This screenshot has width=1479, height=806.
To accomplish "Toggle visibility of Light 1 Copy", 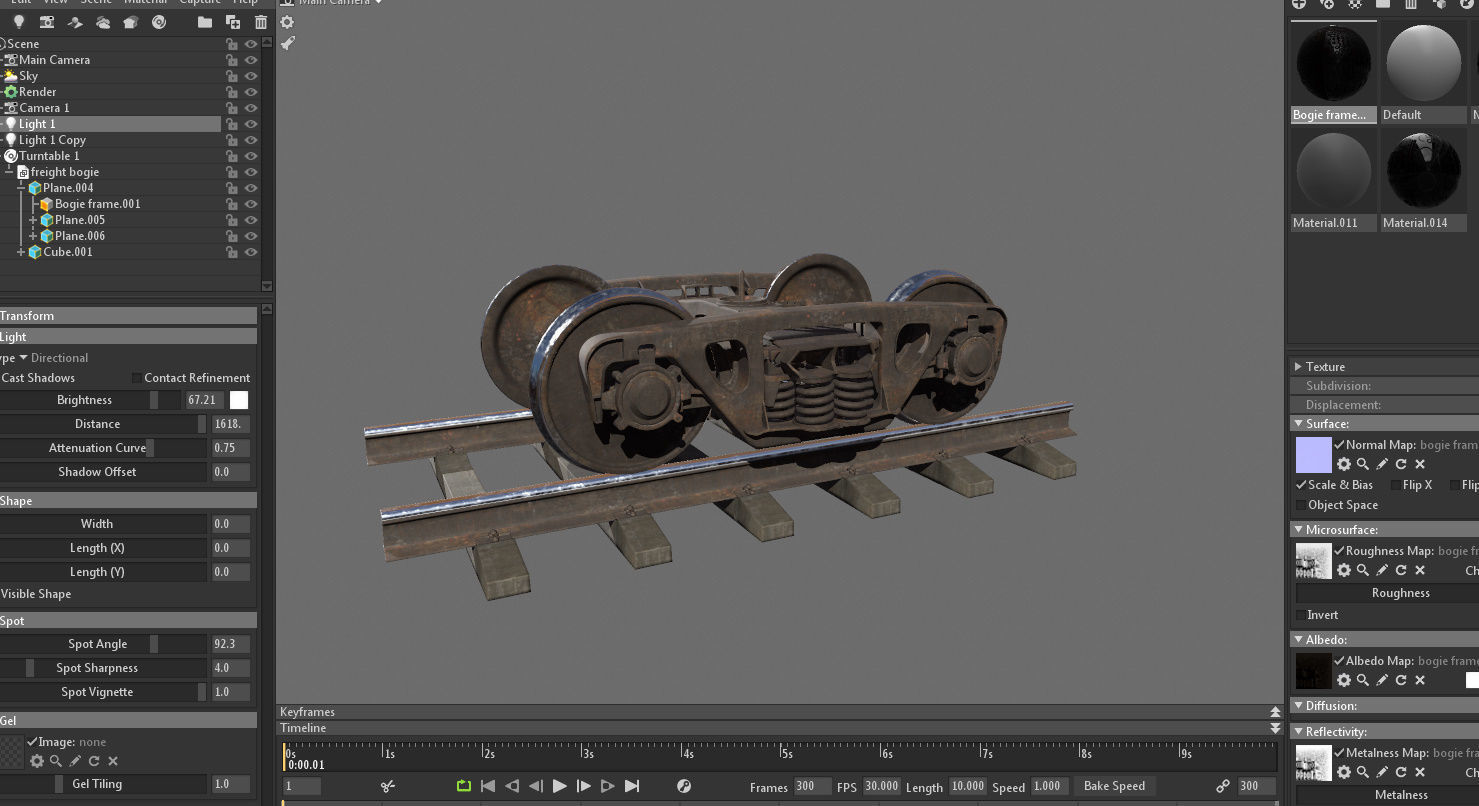I will tap(251, 140).
